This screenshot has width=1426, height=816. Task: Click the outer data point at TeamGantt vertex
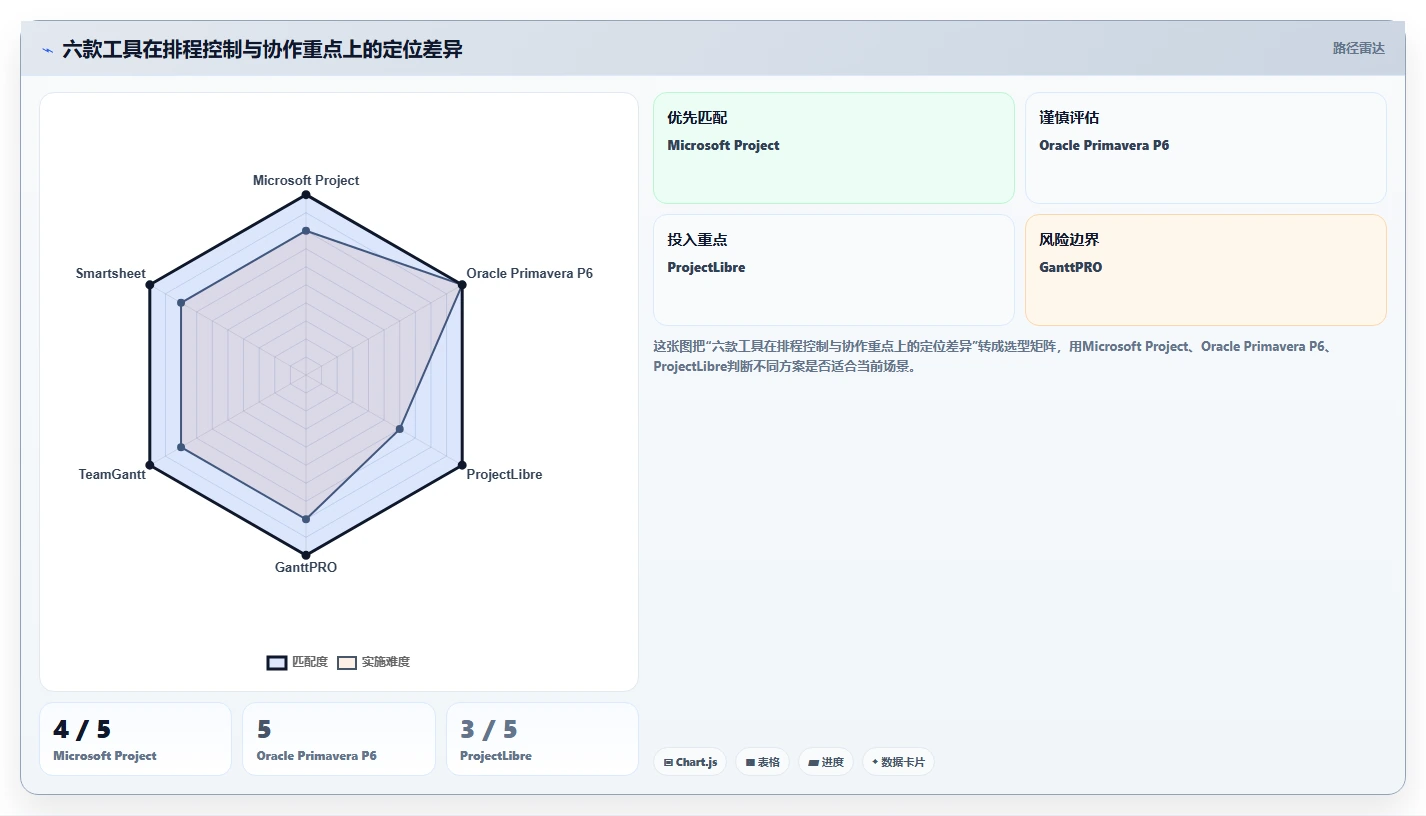pos(150,465)
